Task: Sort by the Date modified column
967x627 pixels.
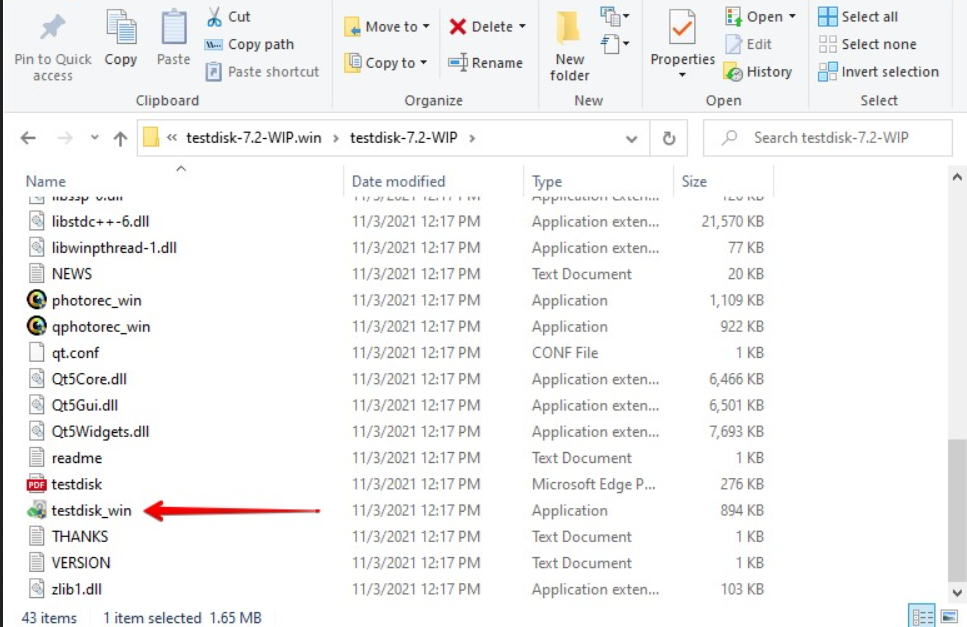Action: tap(398, 181)
